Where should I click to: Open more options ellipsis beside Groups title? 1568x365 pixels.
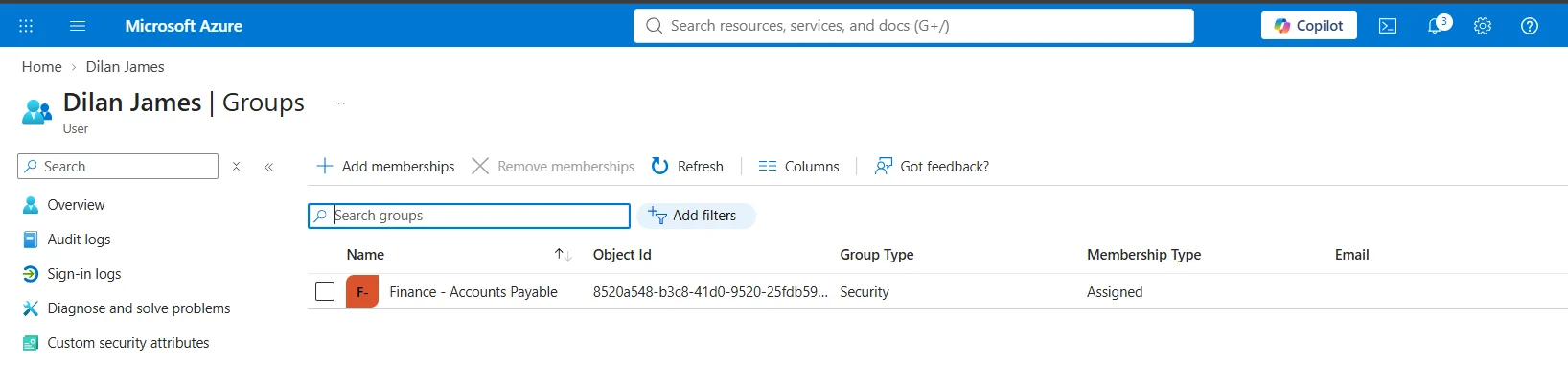click(x=338, y=103)
